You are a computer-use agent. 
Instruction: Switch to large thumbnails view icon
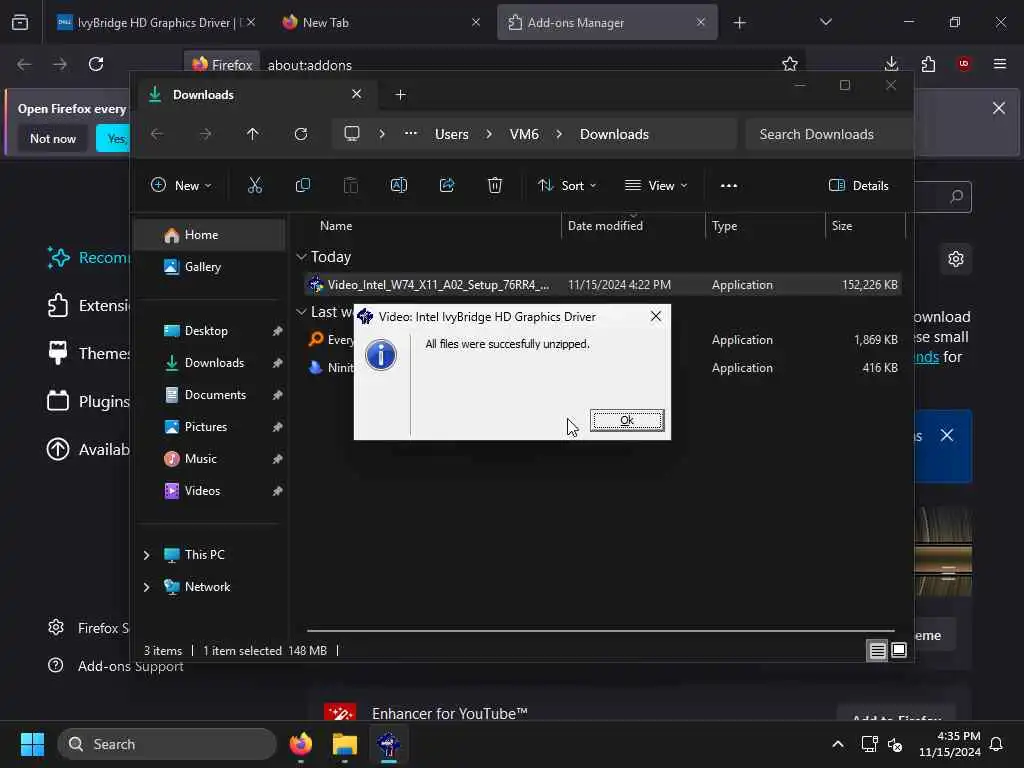[x=899, y=650]
